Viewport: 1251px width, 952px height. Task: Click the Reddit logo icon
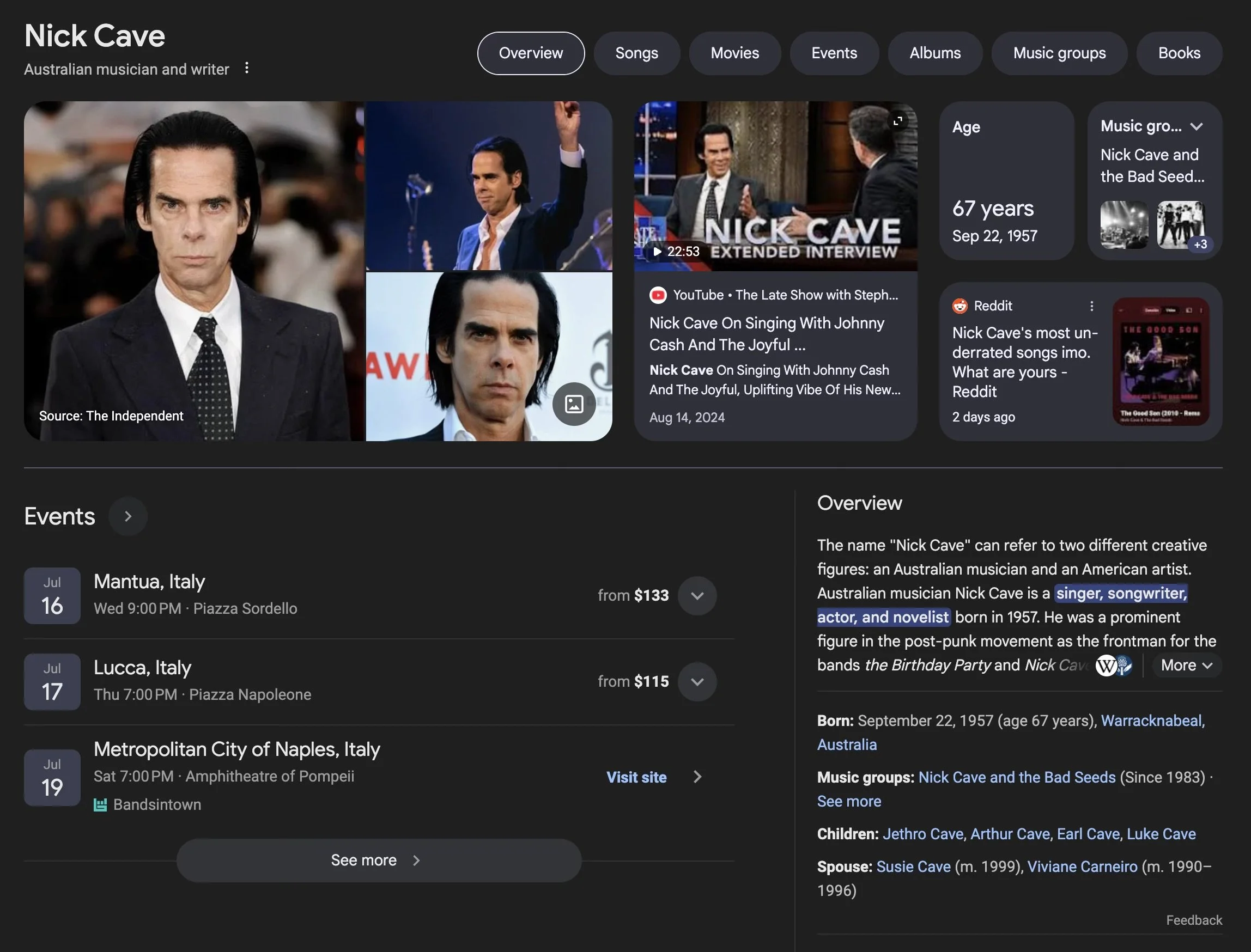tap(959, 306)
